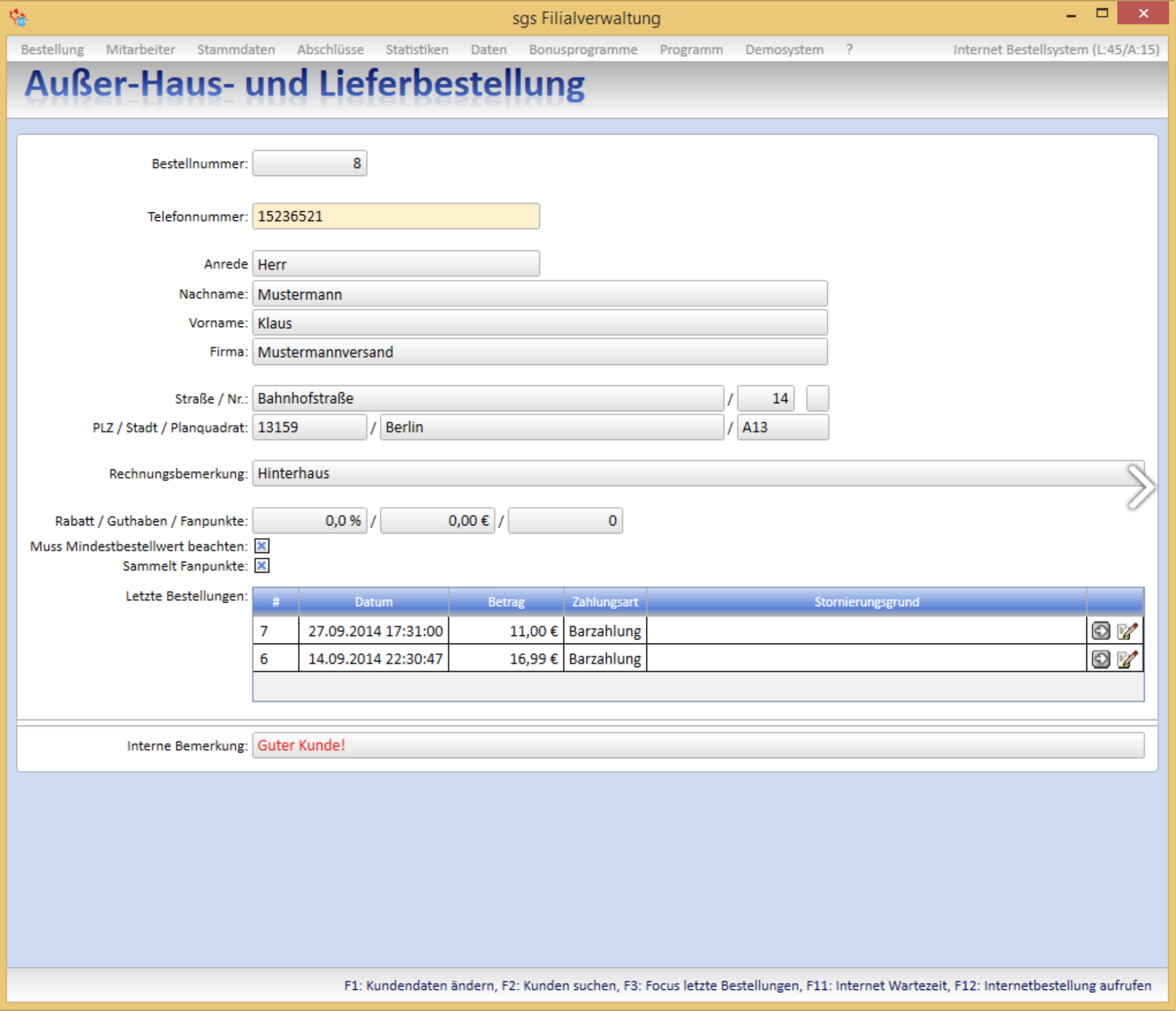Click the 11,00 € amount cell
Image resolution: width=1176 pixels, height=1011 pixels.
[x=506, y=631]
